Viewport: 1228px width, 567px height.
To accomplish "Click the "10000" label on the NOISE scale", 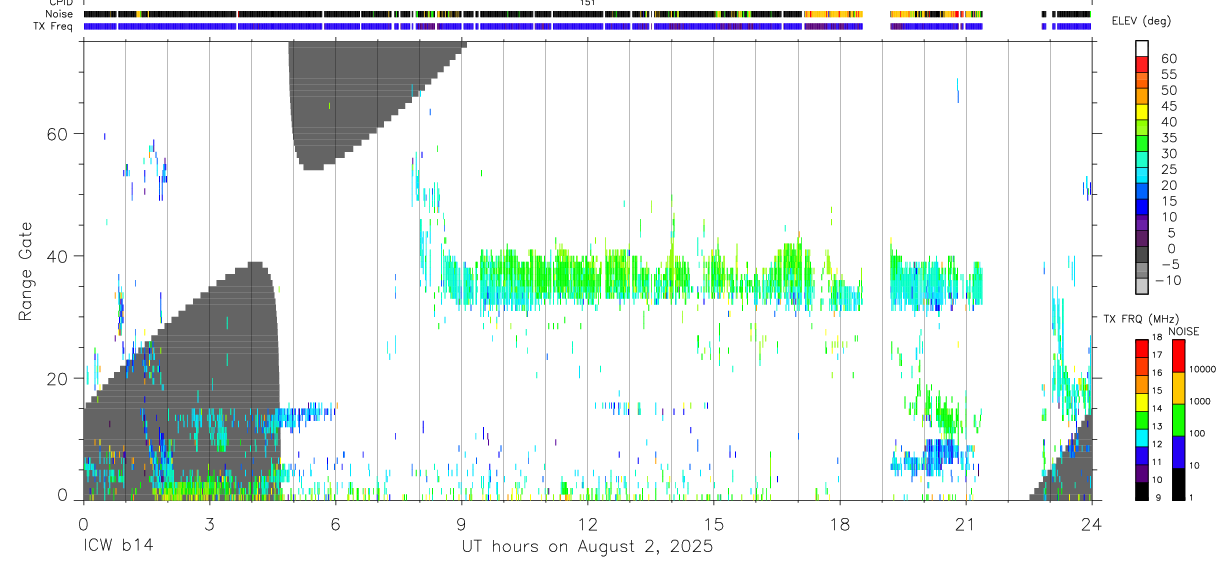I will tap(1202, 370).
